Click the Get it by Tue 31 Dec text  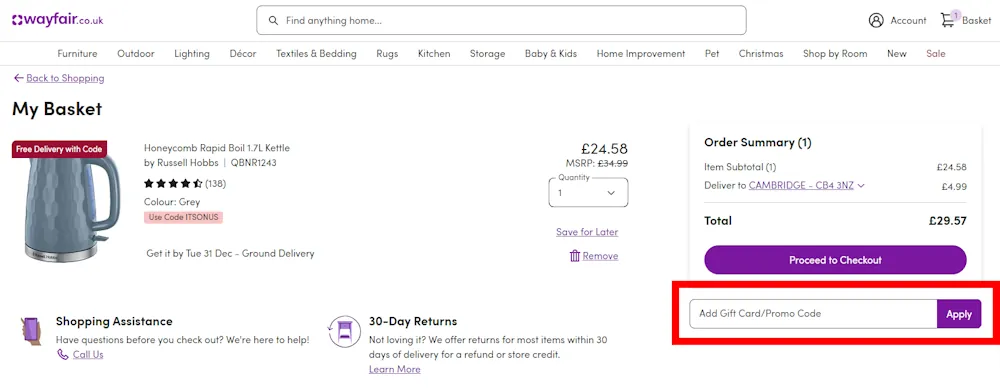(x=230, y=253)
